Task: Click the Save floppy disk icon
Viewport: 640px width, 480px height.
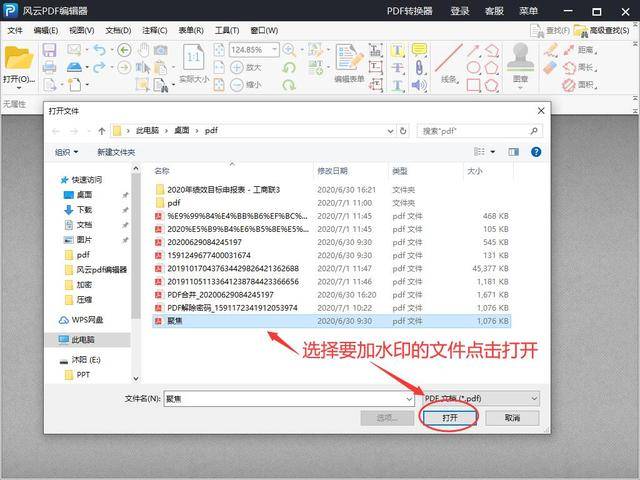Action: (x=49, y=50)
